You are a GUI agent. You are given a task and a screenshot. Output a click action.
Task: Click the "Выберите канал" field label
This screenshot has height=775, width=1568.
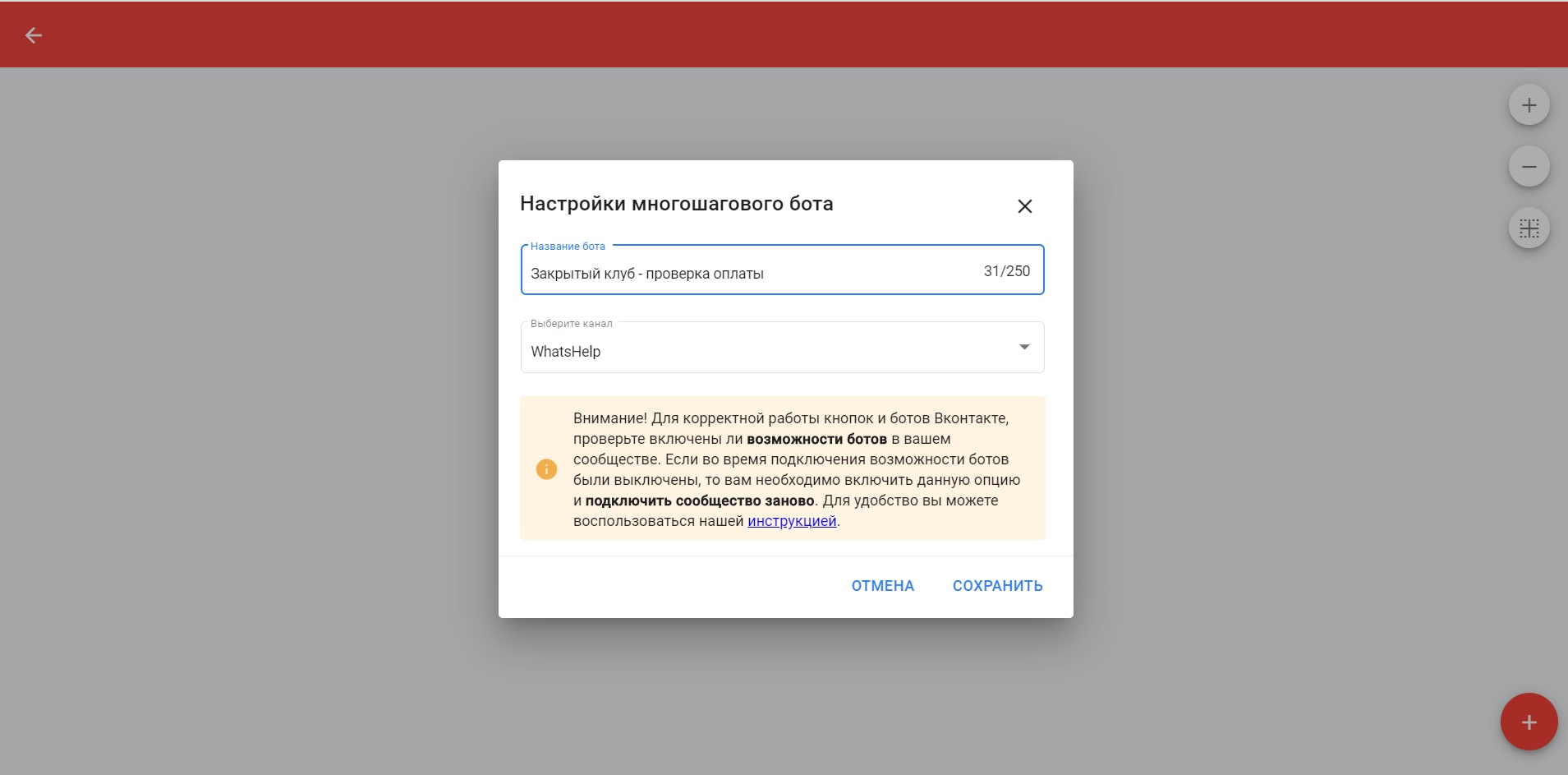(x=571, y=324)
